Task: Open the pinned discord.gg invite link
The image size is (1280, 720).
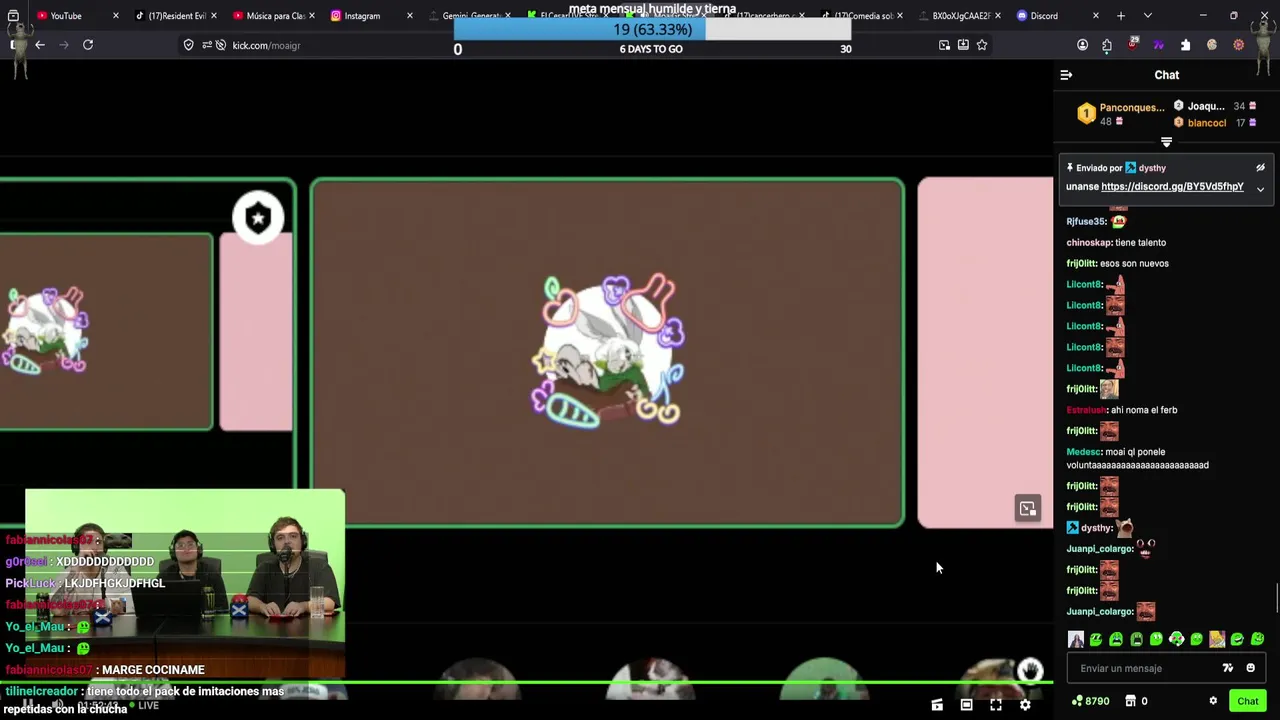Action: click(x=1172, y=187)
